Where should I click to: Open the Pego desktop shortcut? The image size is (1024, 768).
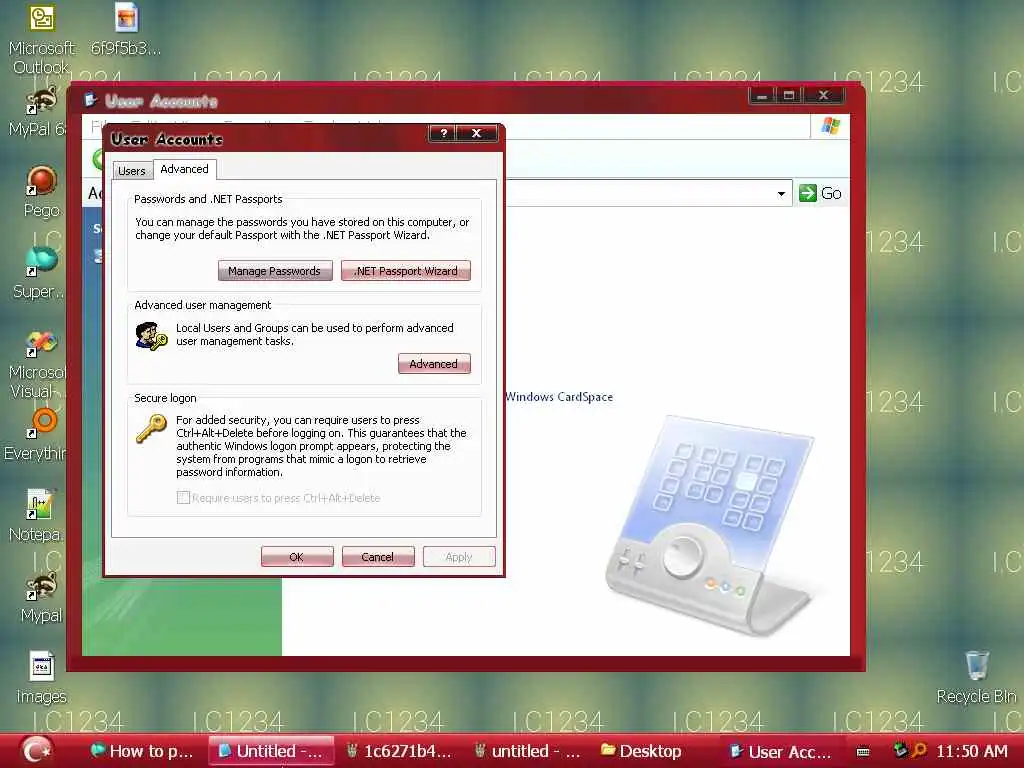[42, 192]
